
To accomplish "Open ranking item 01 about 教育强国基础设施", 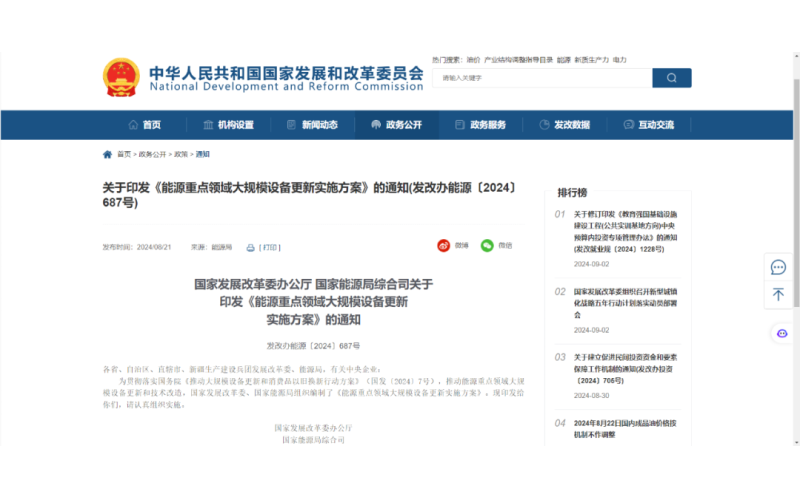I will pos(626,232).
